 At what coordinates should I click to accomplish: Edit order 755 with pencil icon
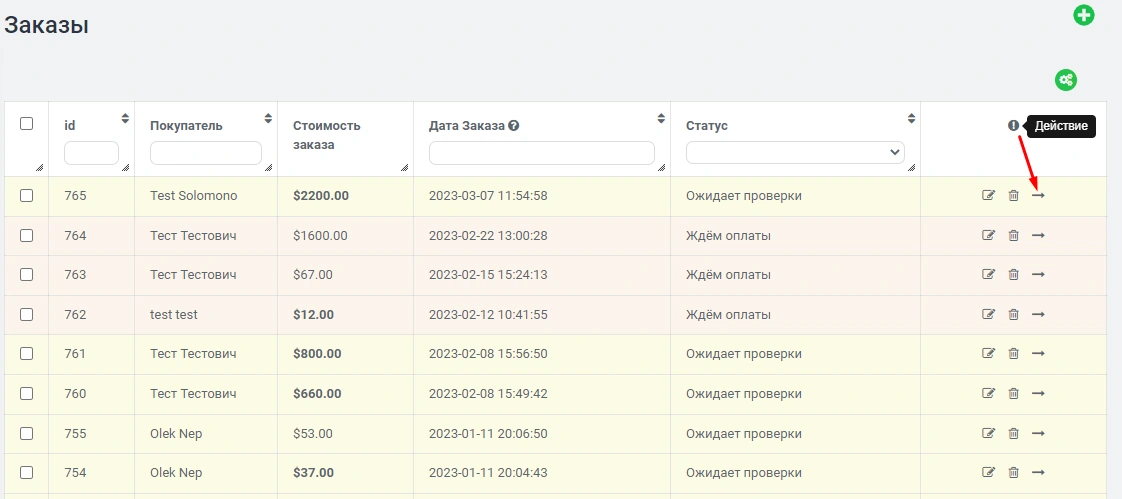click(989, 433)
